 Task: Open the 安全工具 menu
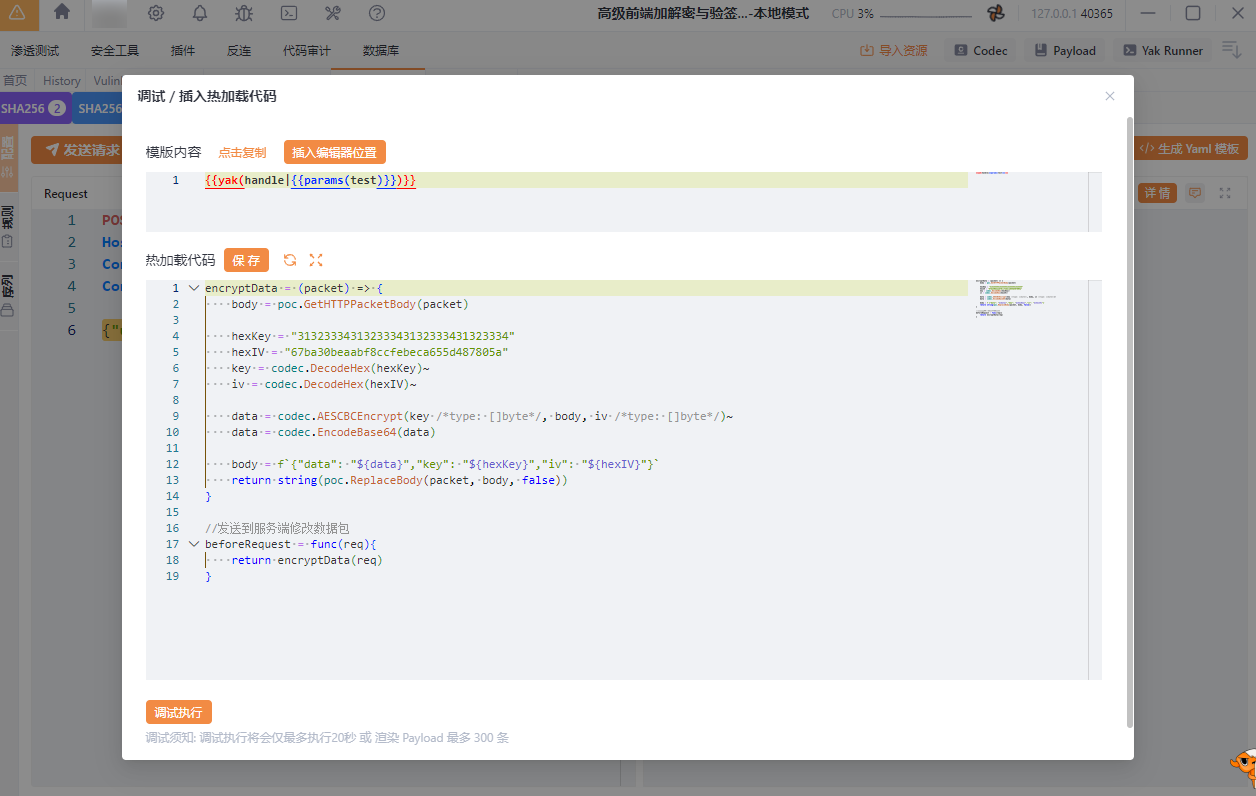(x=115, y=50)
